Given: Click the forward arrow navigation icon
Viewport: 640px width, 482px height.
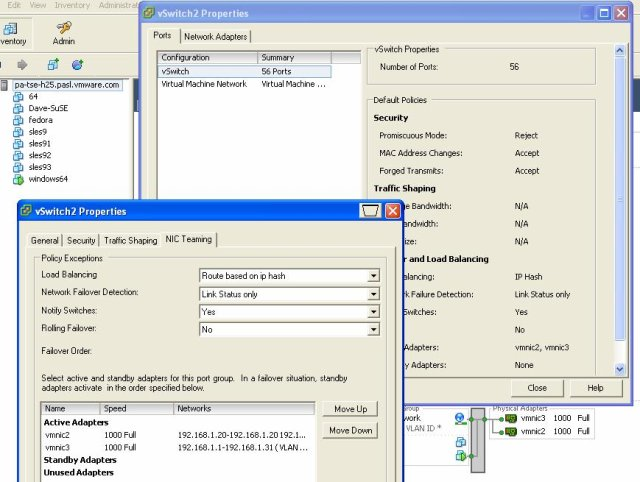Looking at the screenshot, I should (x=22, y=64).
